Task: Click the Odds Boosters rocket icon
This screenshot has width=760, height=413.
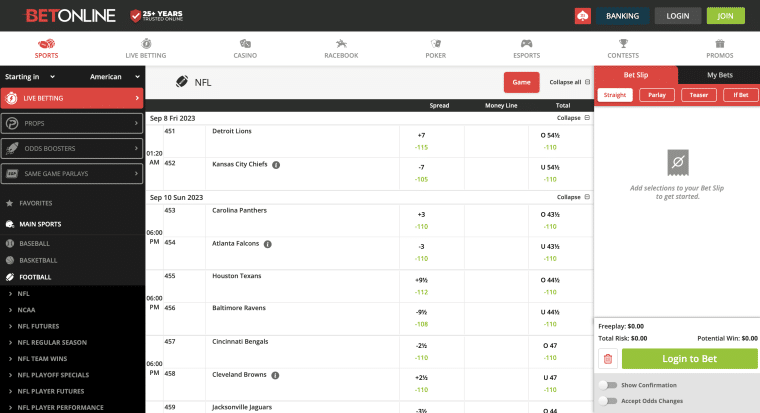Action: pos(12,148)
